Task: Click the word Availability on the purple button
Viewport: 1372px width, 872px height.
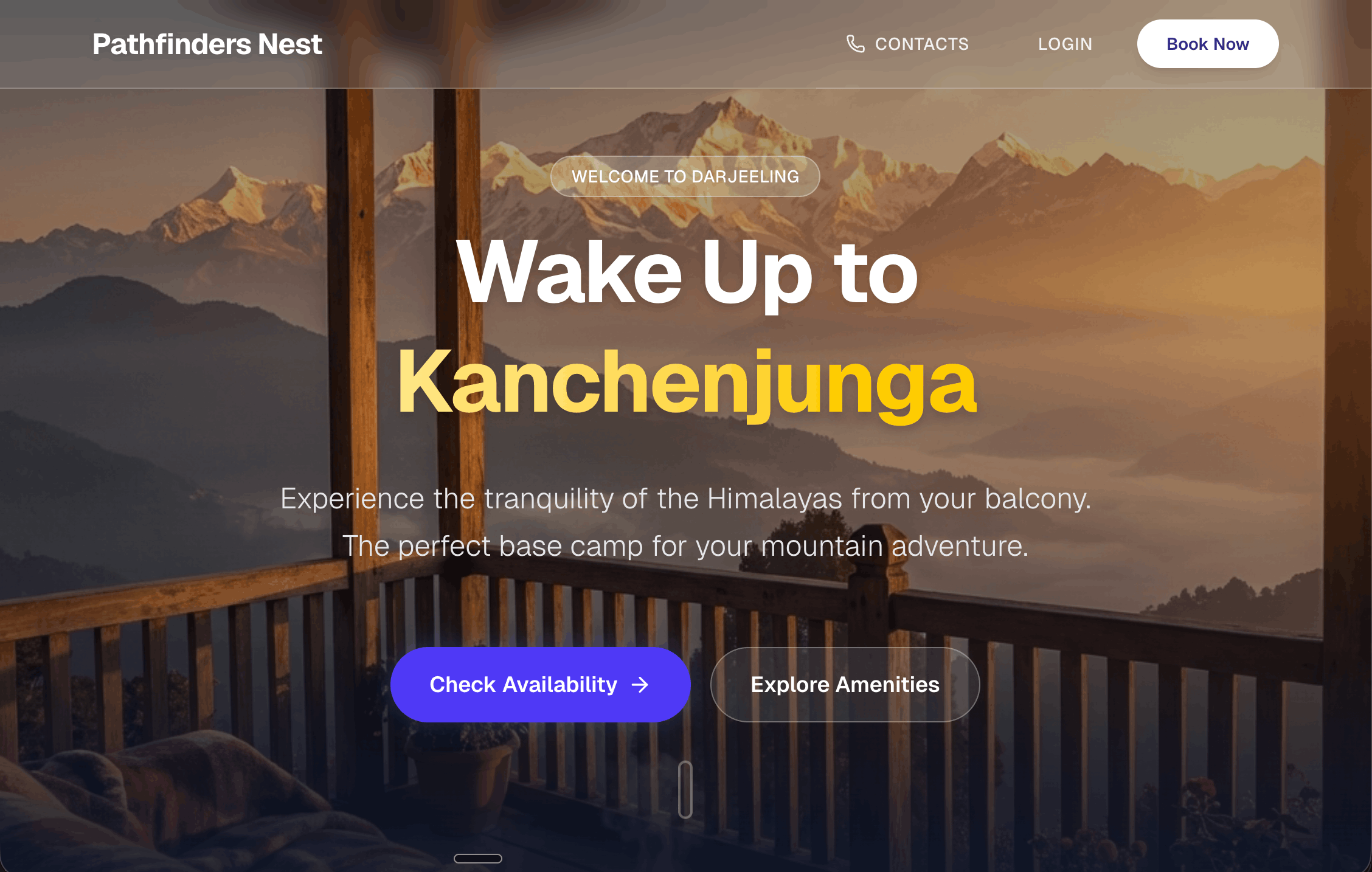Action: click(x=560, y=685)
